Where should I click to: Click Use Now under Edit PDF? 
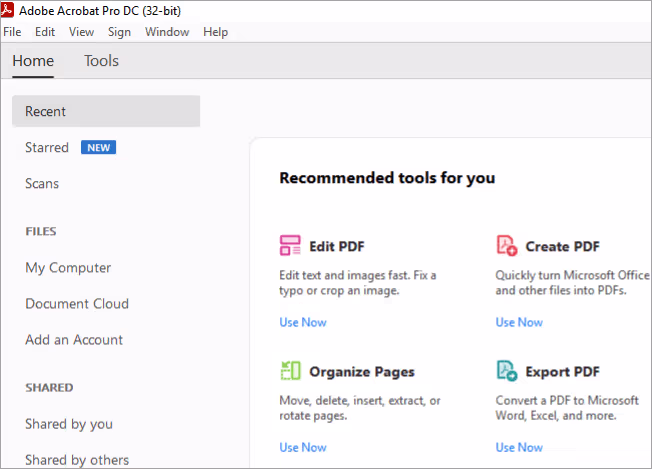[303, 322]
